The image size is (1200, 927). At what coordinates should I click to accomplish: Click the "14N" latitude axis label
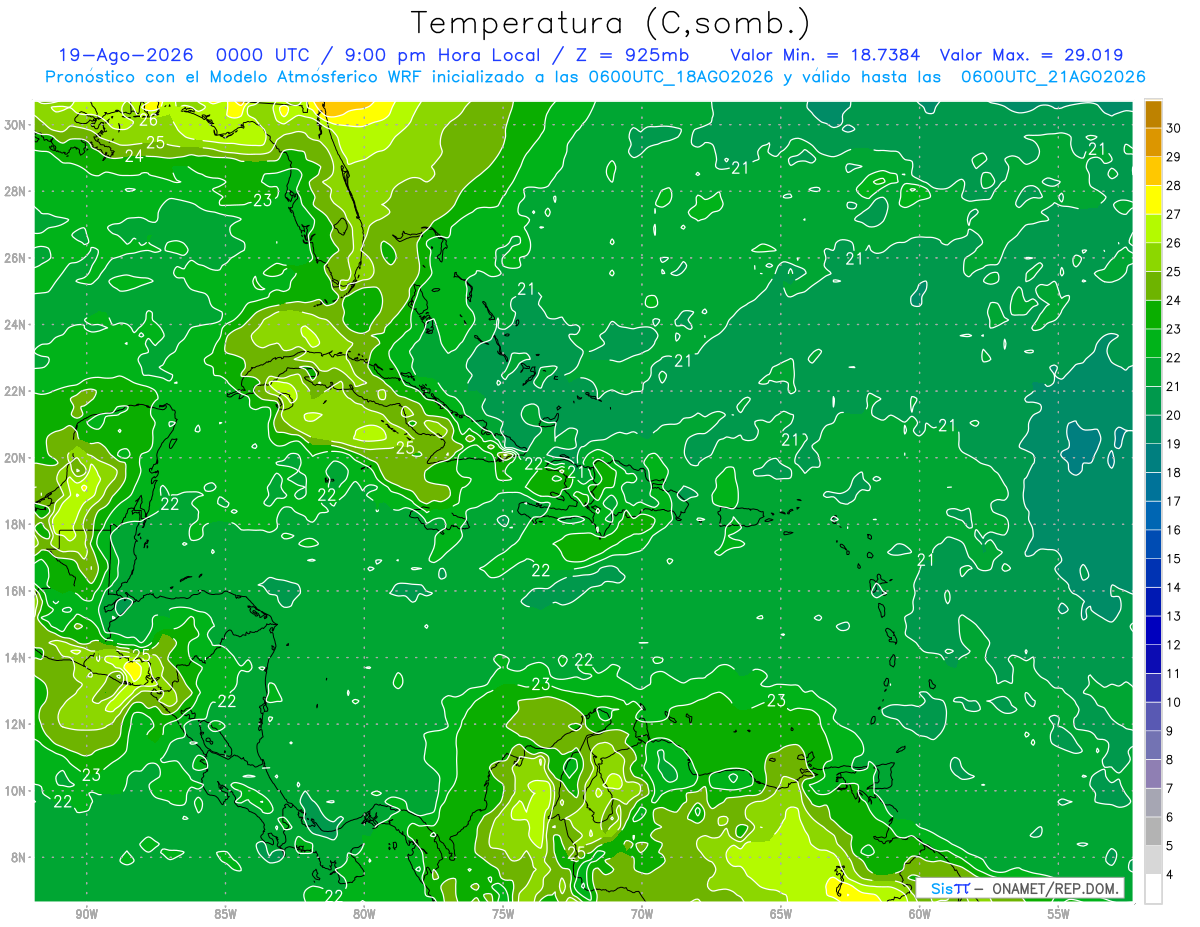point(17,658)
